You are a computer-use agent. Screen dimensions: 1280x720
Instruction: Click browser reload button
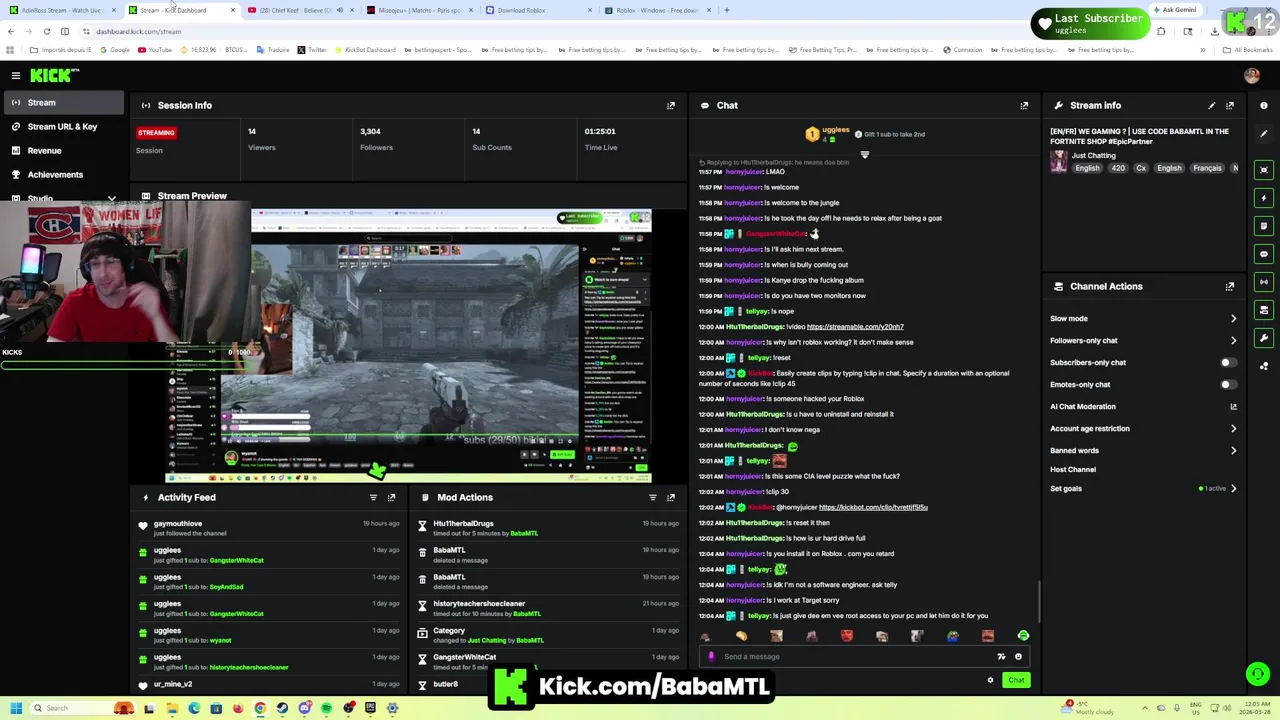coord(46,31)
